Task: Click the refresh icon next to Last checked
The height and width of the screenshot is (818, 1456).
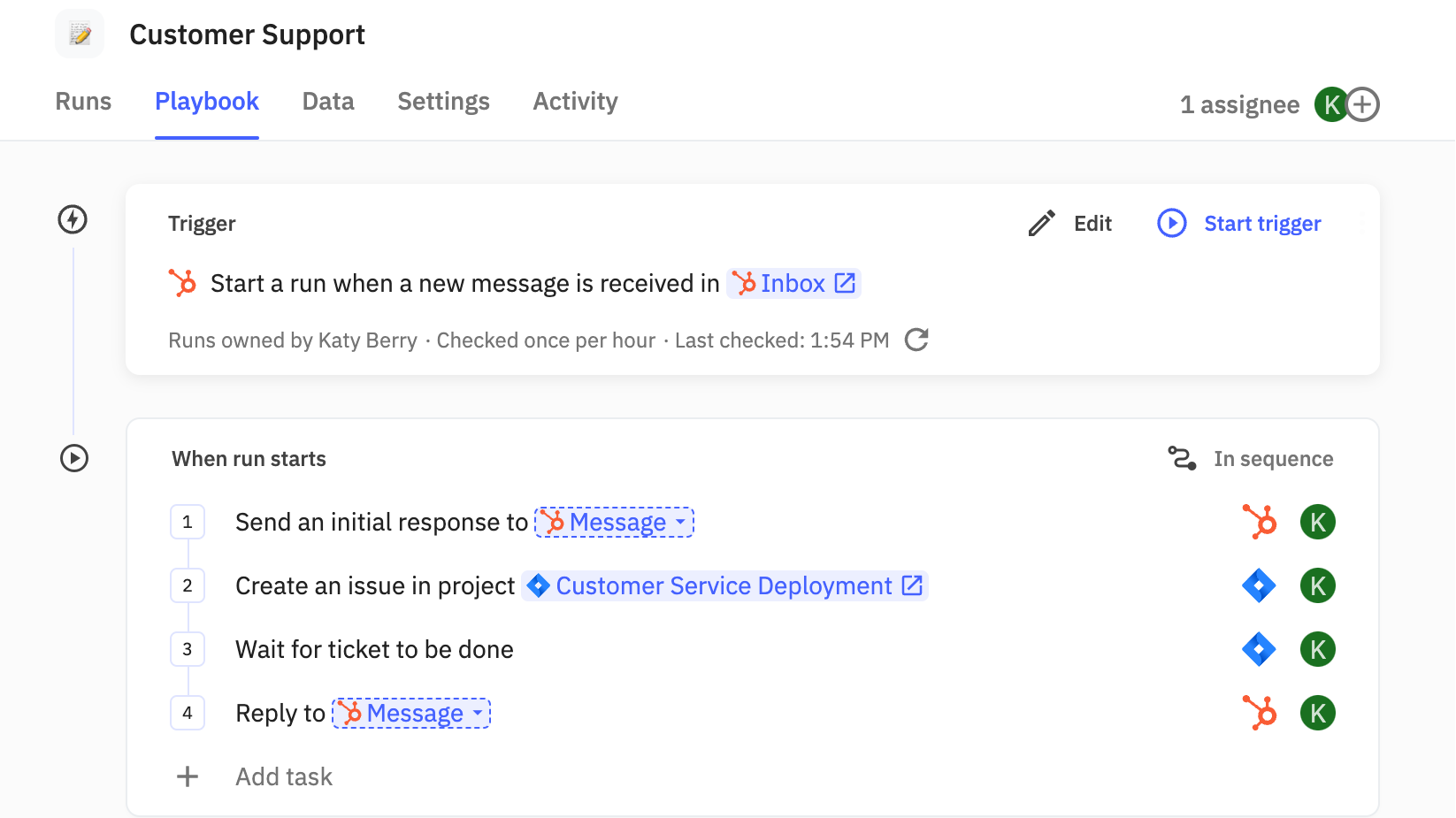Action: tap(916, 340)
